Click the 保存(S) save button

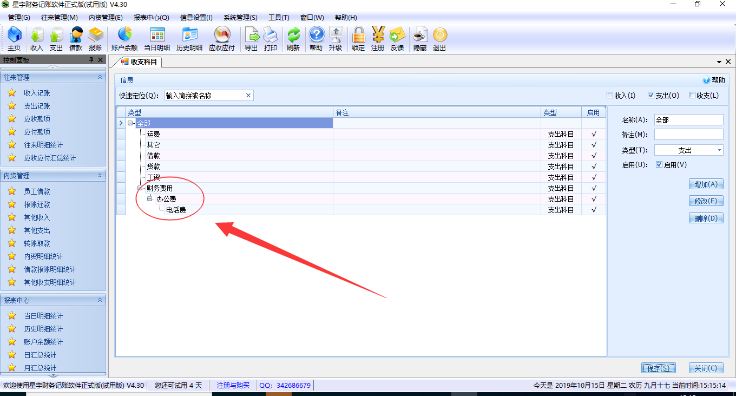click(x=659, y=368)
